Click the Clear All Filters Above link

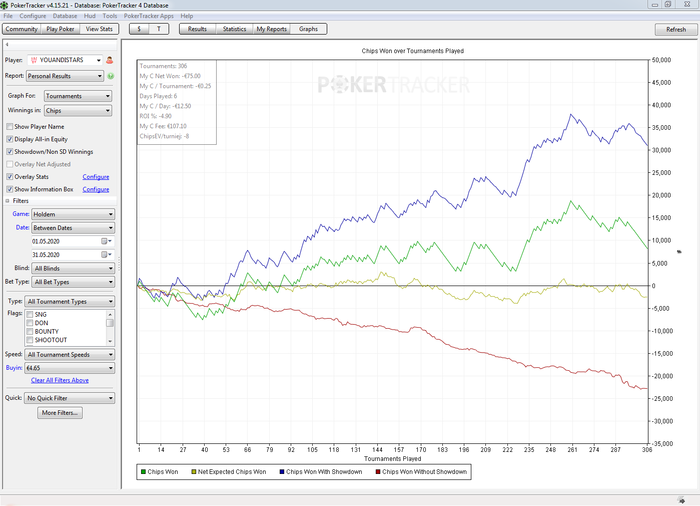pyautogui.click(x=60, y=380)
